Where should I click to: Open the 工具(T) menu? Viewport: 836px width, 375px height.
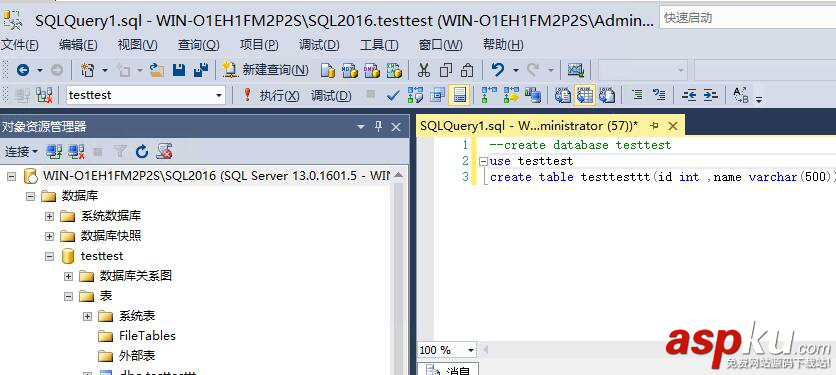(x=379, y=45)
